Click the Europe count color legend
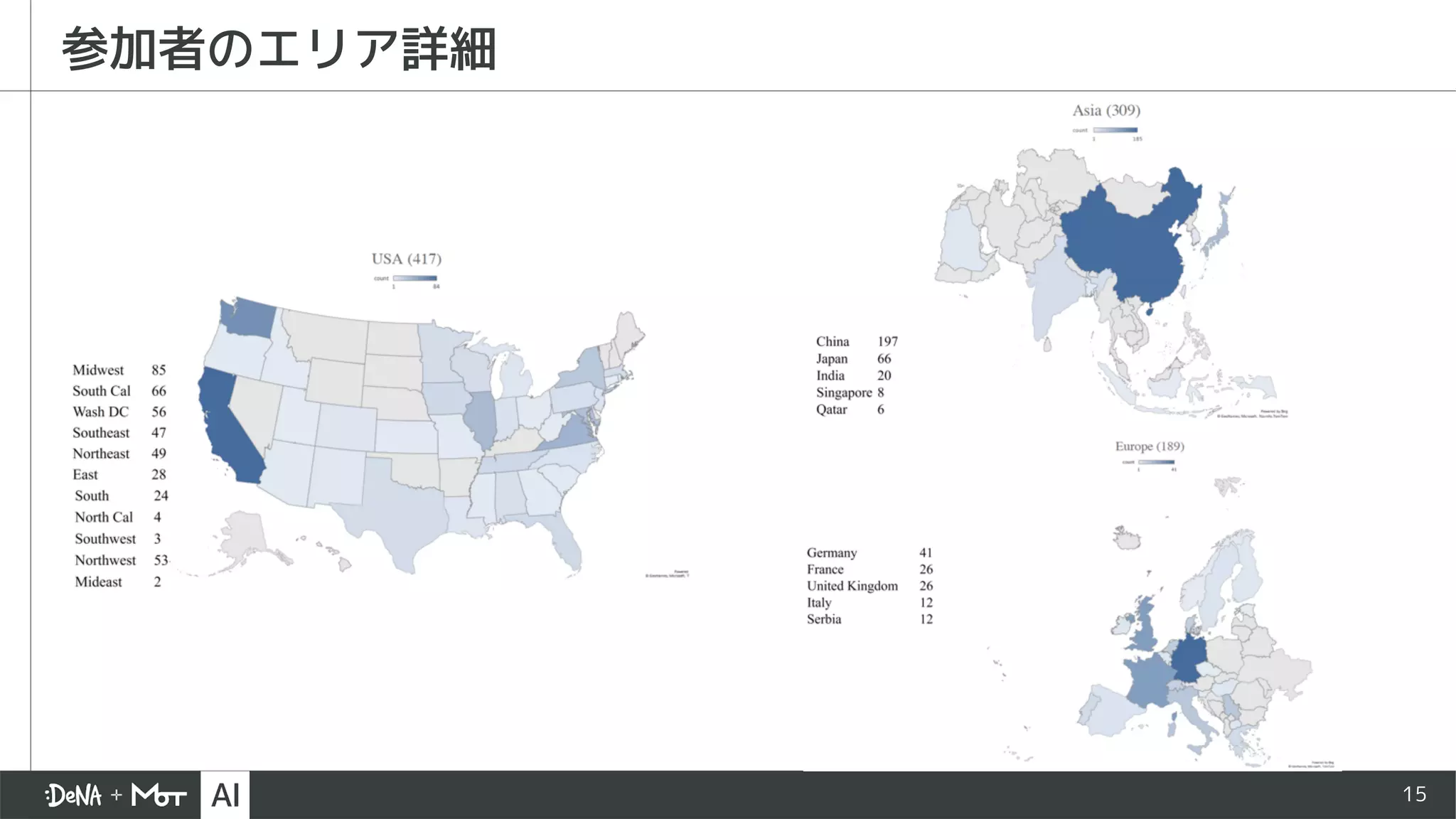The width and height of the screenshot is (1456, 819). [1156, 462]
